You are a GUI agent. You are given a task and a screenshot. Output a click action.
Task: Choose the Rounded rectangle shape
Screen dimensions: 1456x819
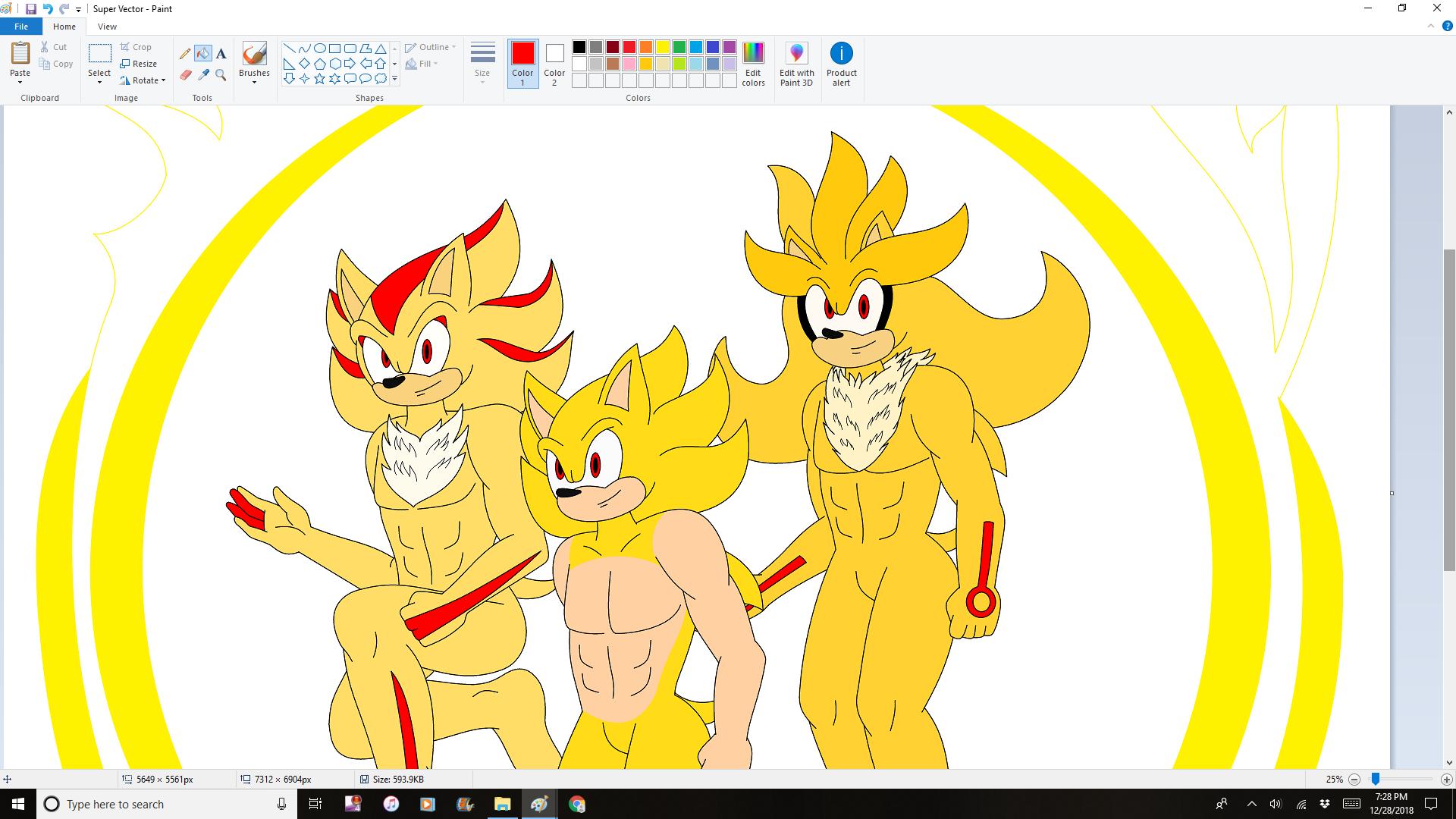point(350,49)
